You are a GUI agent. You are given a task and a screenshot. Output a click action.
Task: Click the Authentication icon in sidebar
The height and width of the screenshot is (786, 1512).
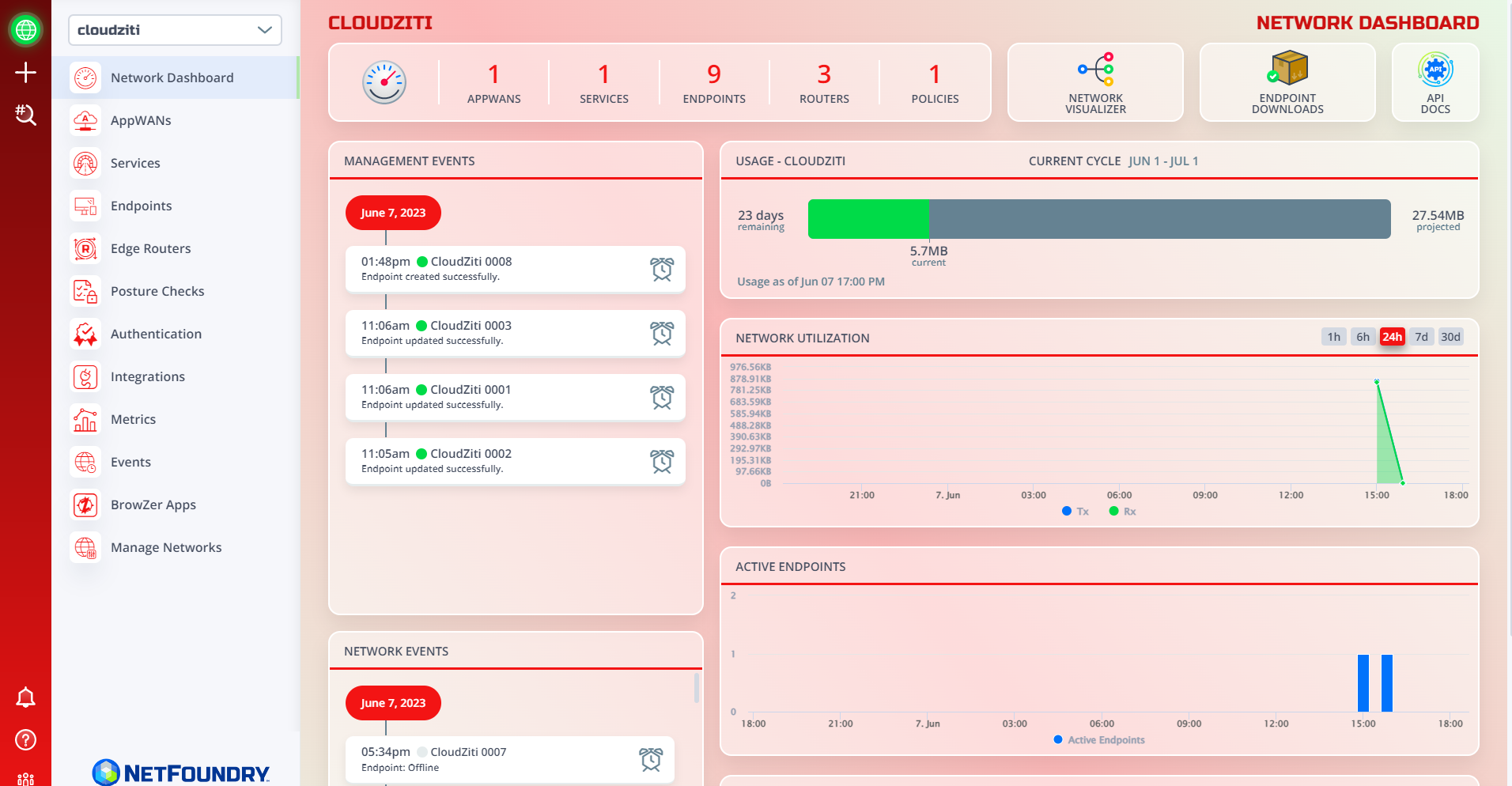tap(85, 334)
